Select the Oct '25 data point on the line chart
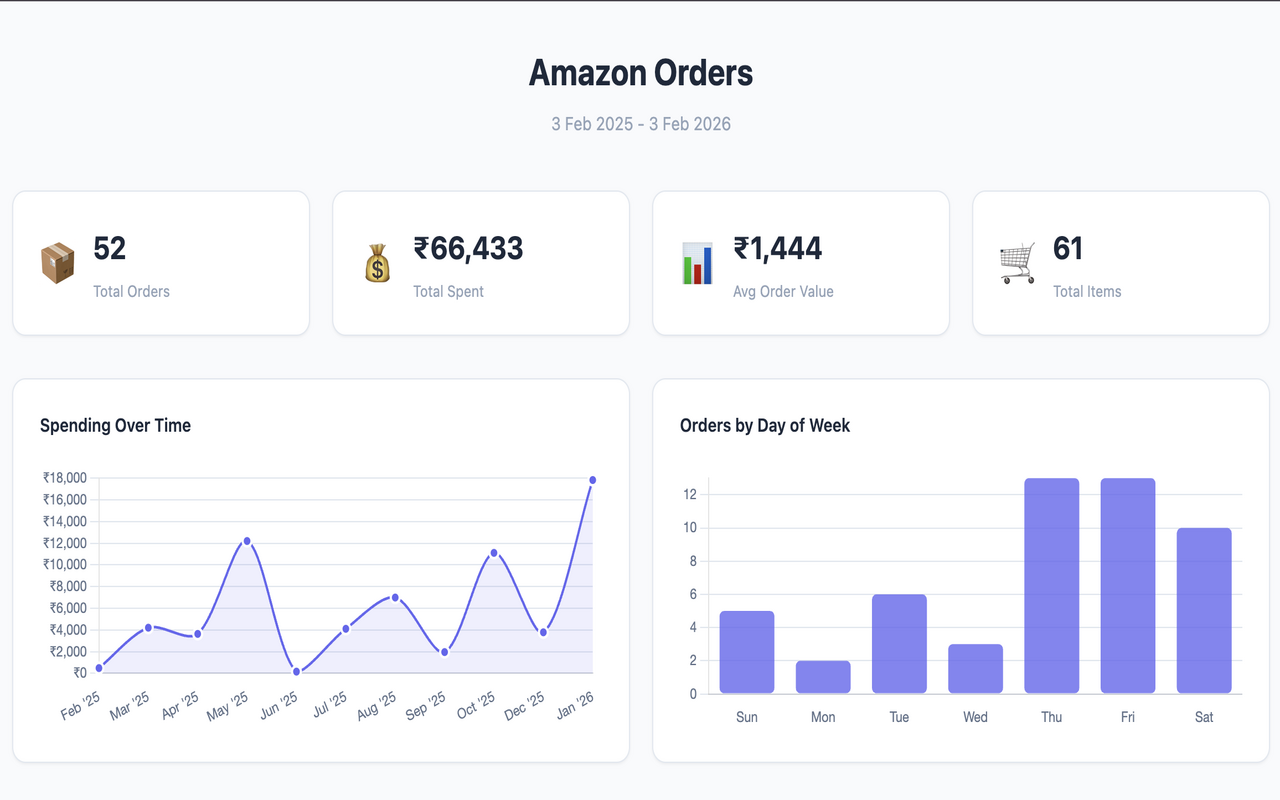 (493, 551)
